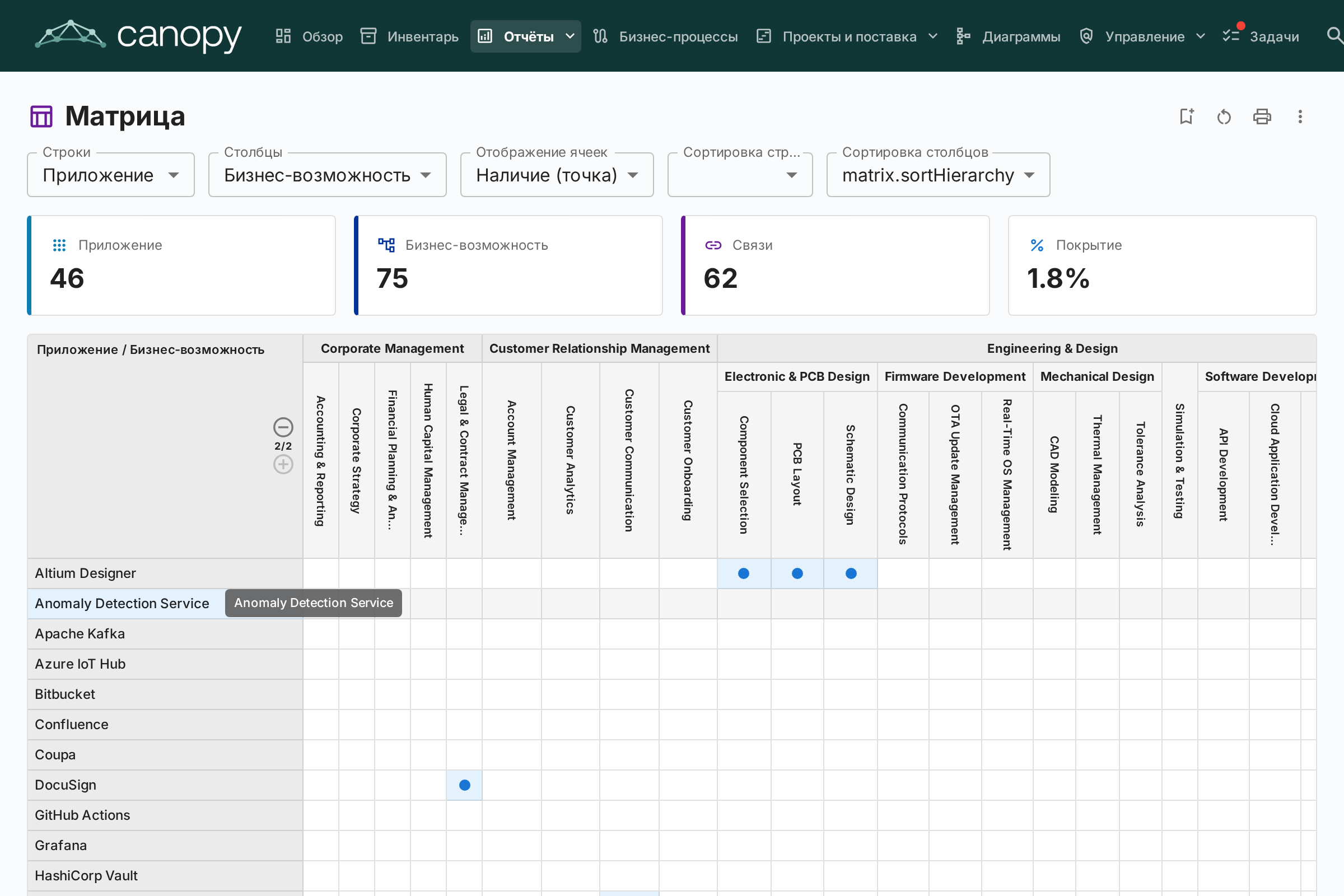
Task: Click the Corporate Strategy column header
Action: [357, 460]
